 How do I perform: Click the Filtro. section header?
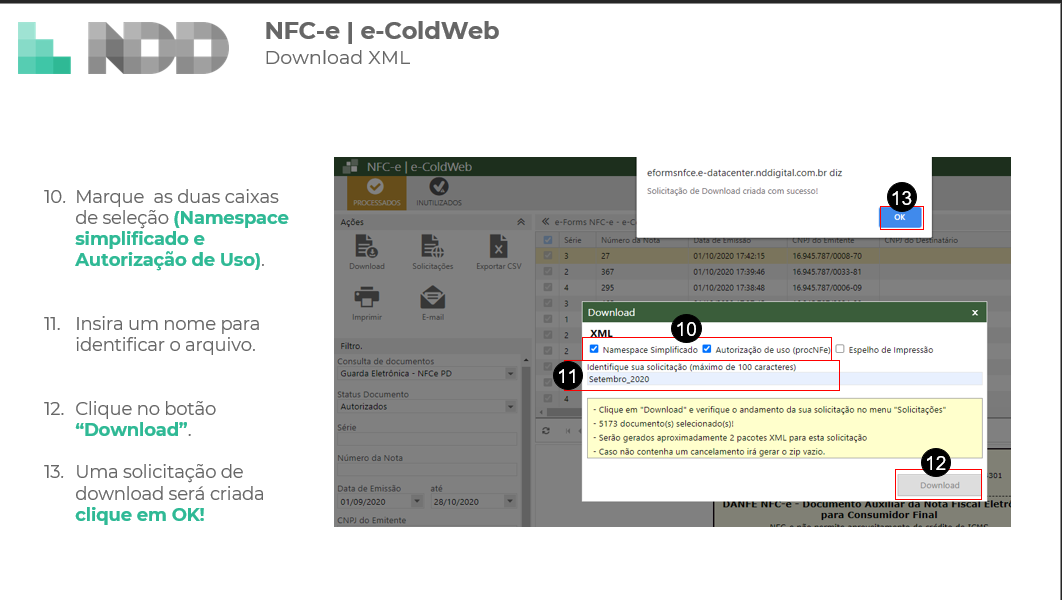tap(352, 346)
